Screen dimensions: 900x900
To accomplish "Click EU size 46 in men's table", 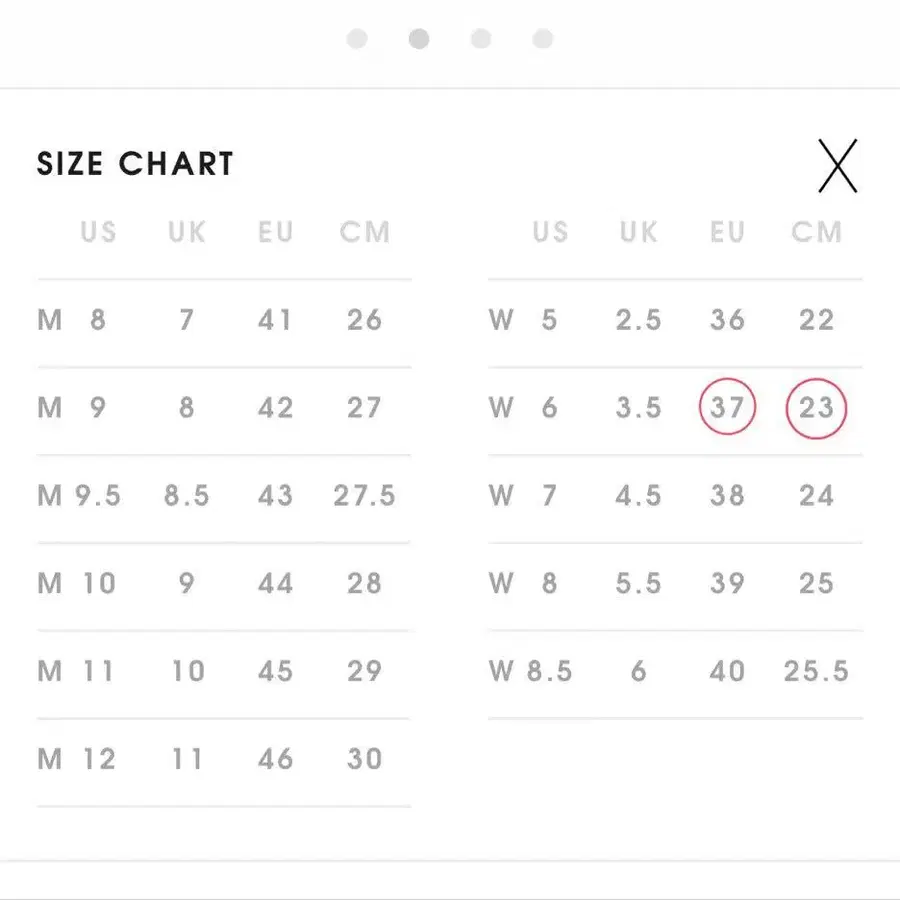I will [275, 760].
